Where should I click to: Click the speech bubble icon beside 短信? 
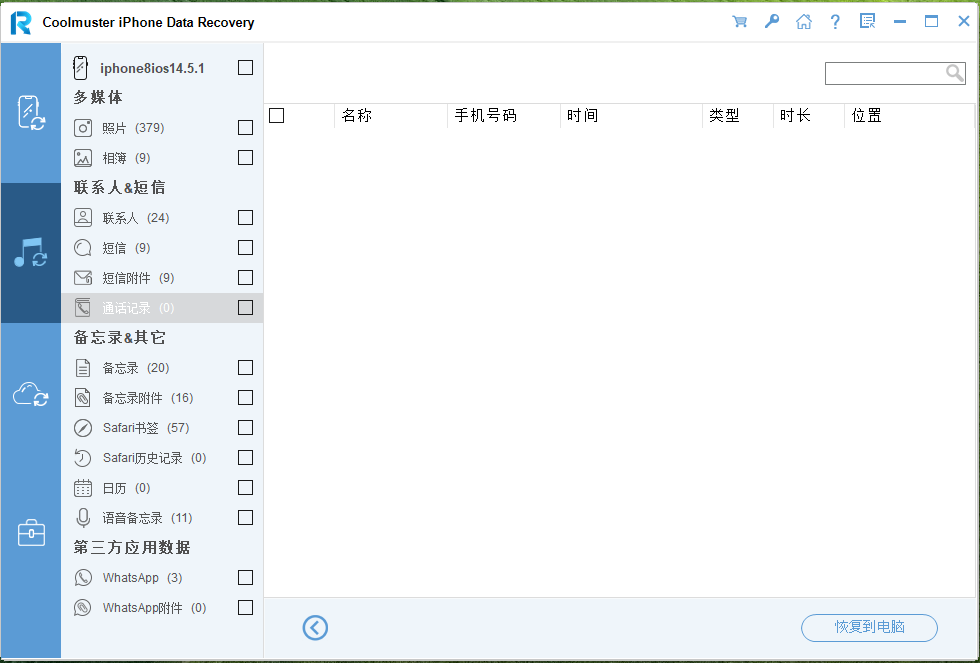coord(83,248)
